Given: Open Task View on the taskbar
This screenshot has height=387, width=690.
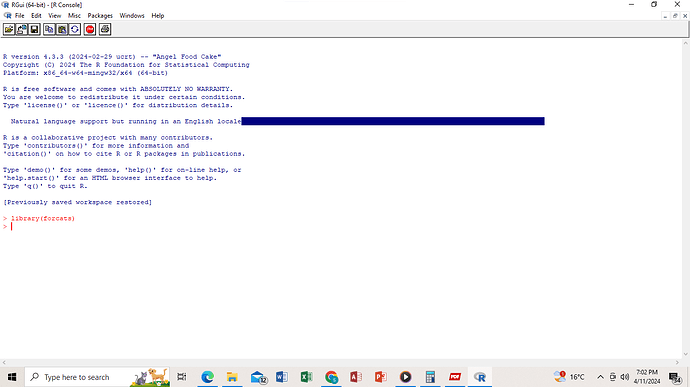Looking at the screenshot, I should (181, 377).
